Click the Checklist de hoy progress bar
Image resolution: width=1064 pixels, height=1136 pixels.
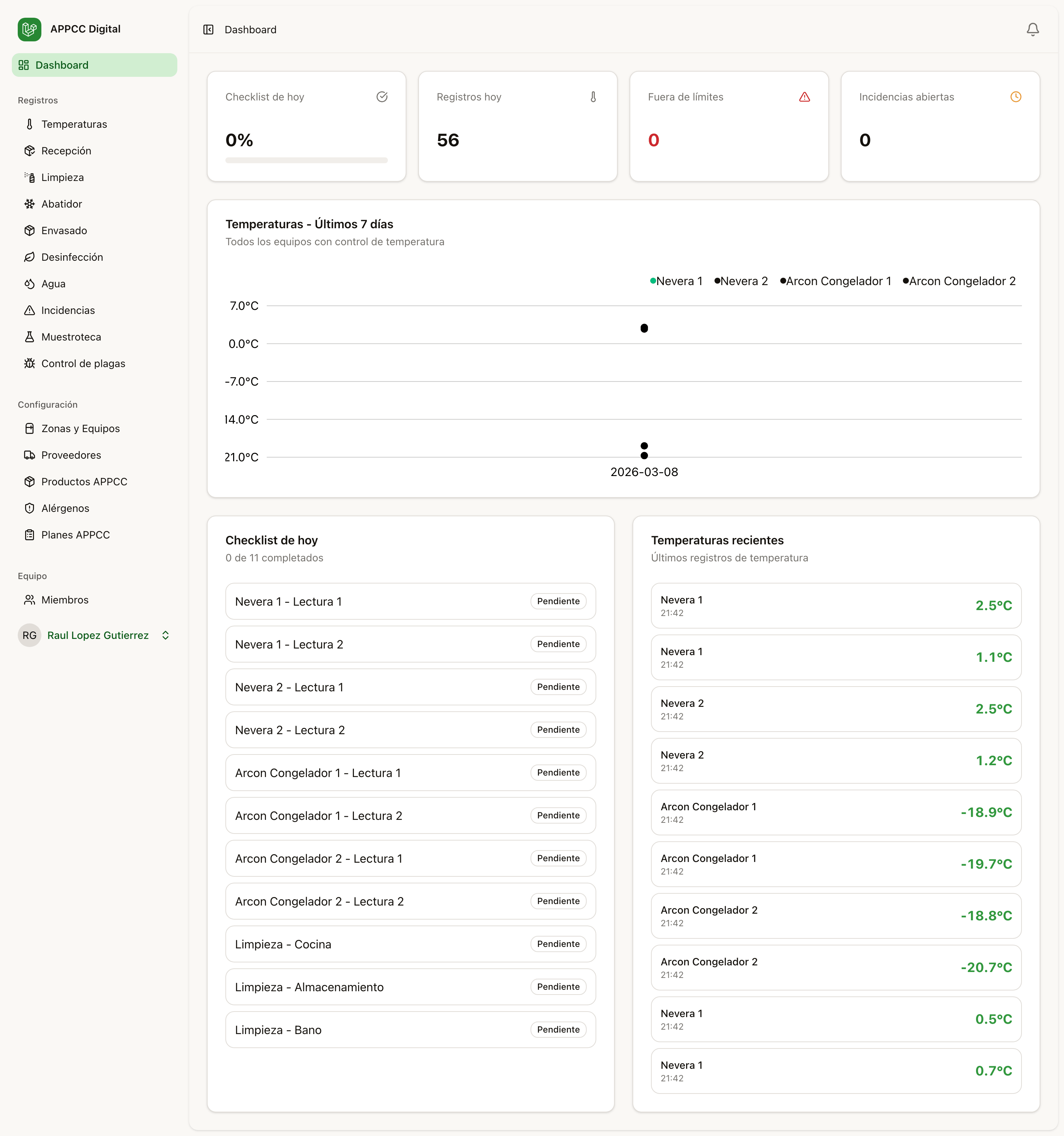tap(306, 161)
